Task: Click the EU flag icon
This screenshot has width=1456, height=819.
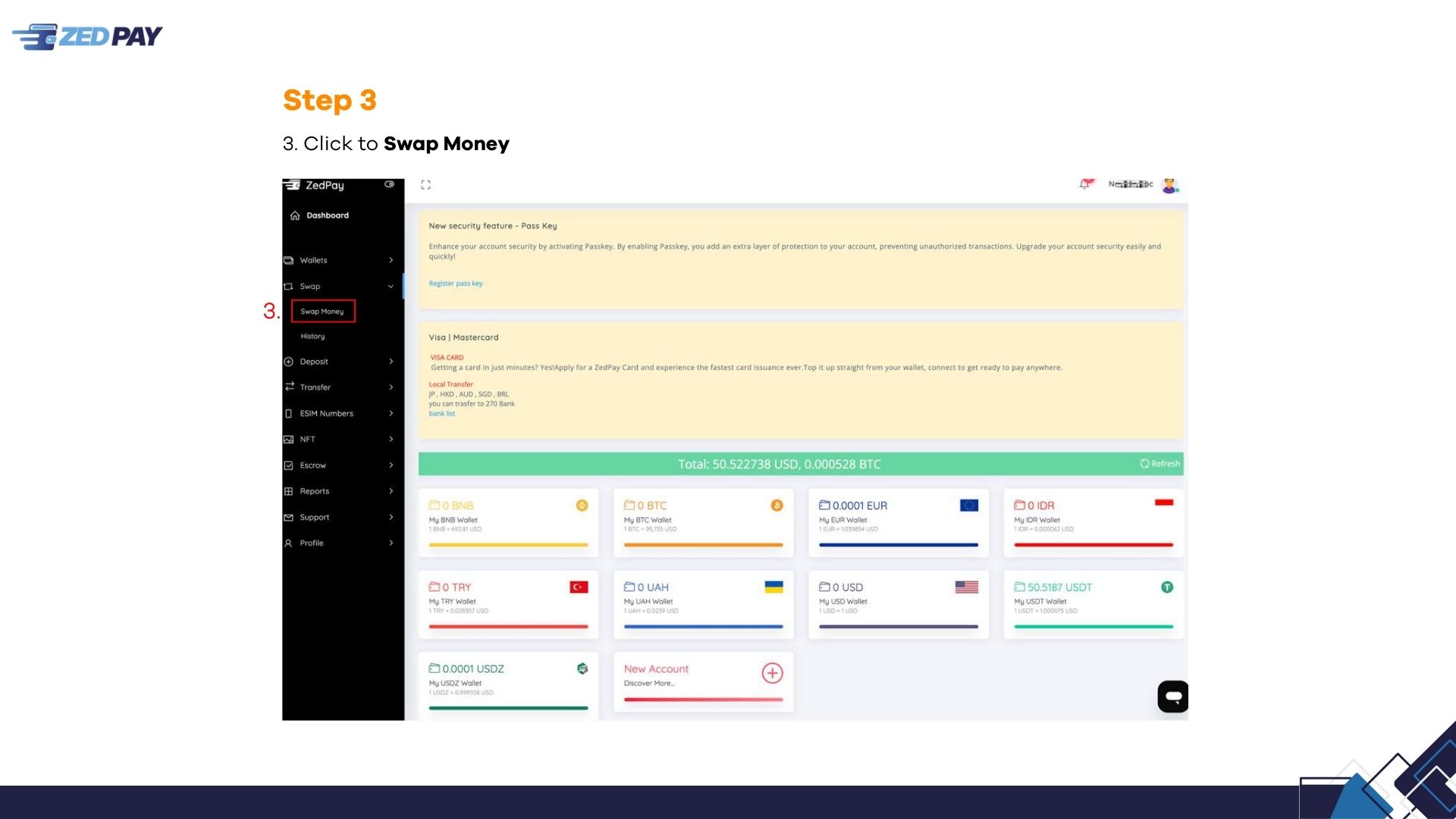Action: [969, 506]
